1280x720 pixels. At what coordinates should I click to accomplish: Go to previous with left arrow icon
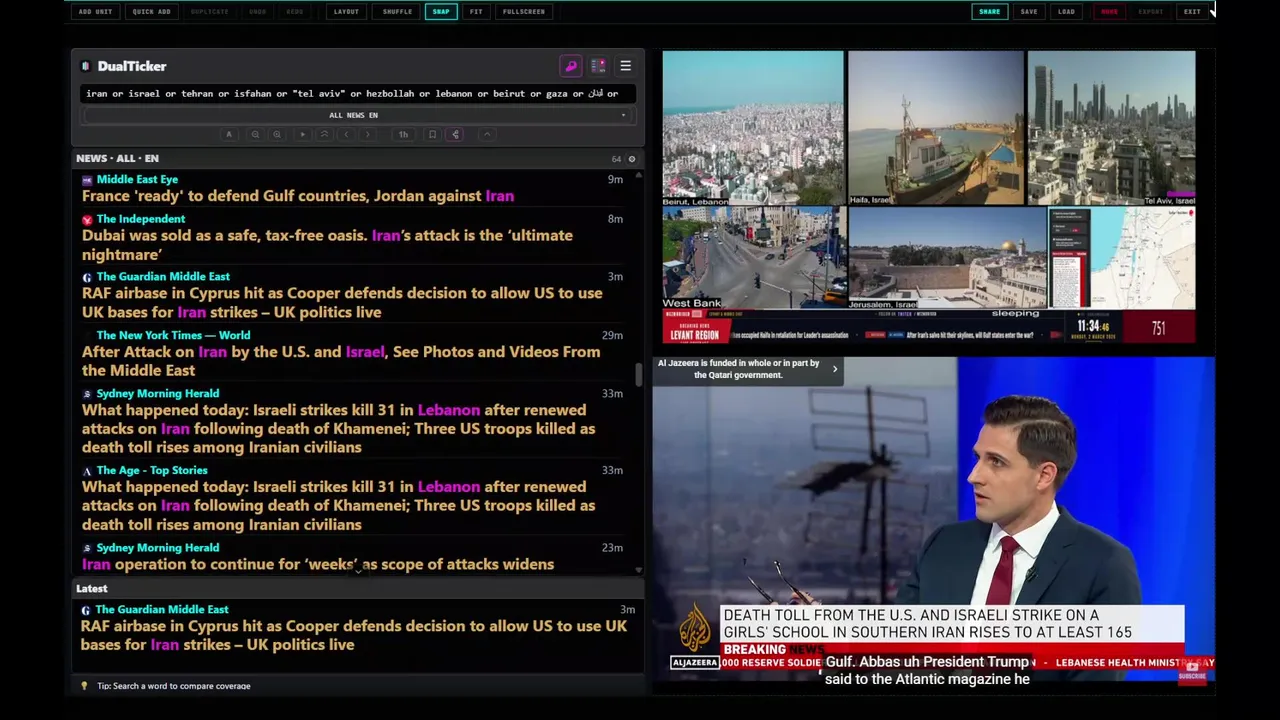coord(346,134)
